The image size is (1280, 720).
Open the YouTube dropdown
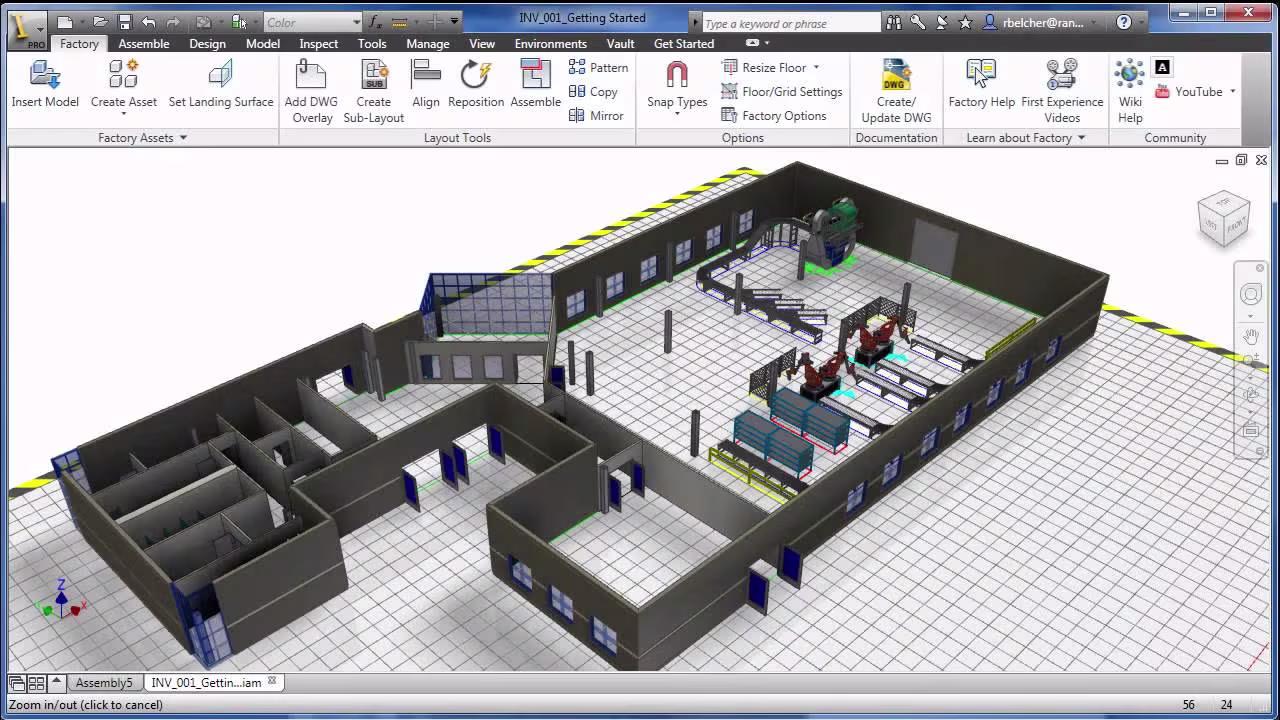click(x=1233, y=91)
